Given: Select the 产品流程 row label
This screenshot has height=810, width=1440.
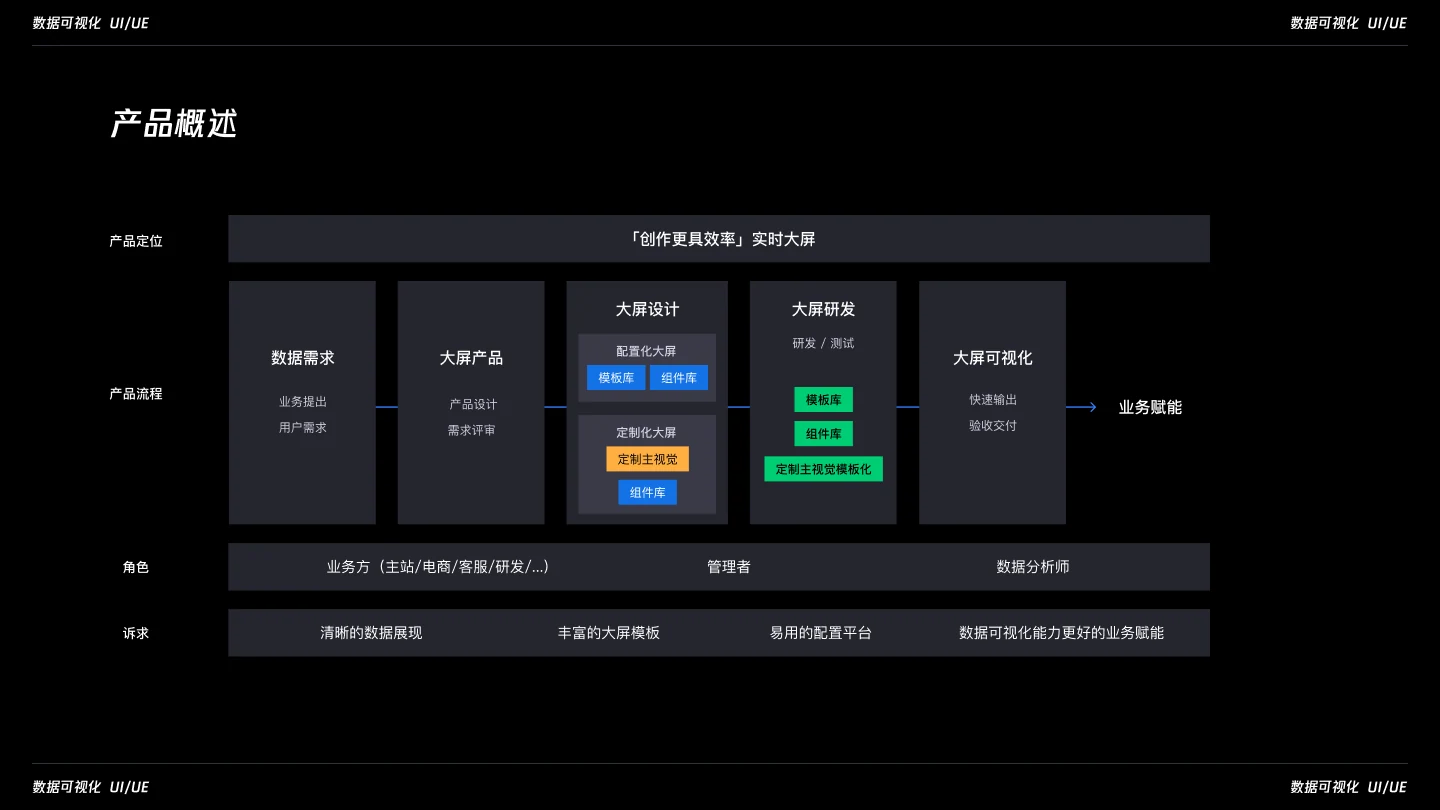Looking at the screenshot, I should [136, 394].
